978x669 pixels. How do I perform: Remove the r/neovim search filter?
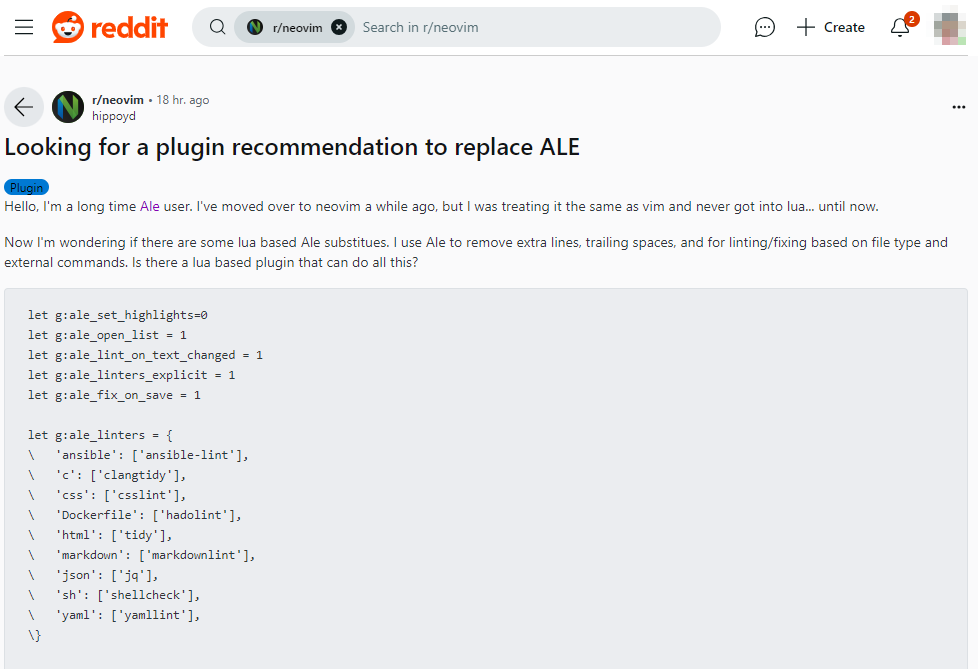click(x=339, y=27)
